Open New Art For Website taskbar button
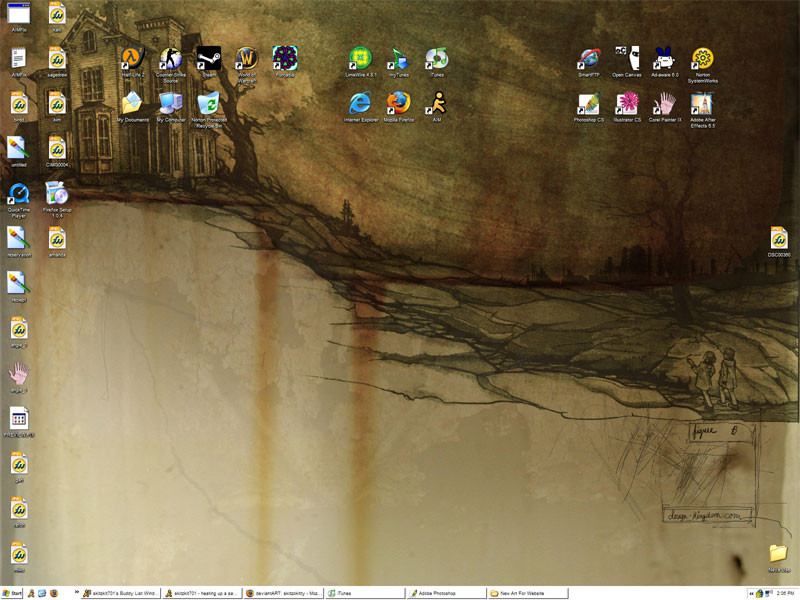800x600 pixels. (x=528, y=593)
